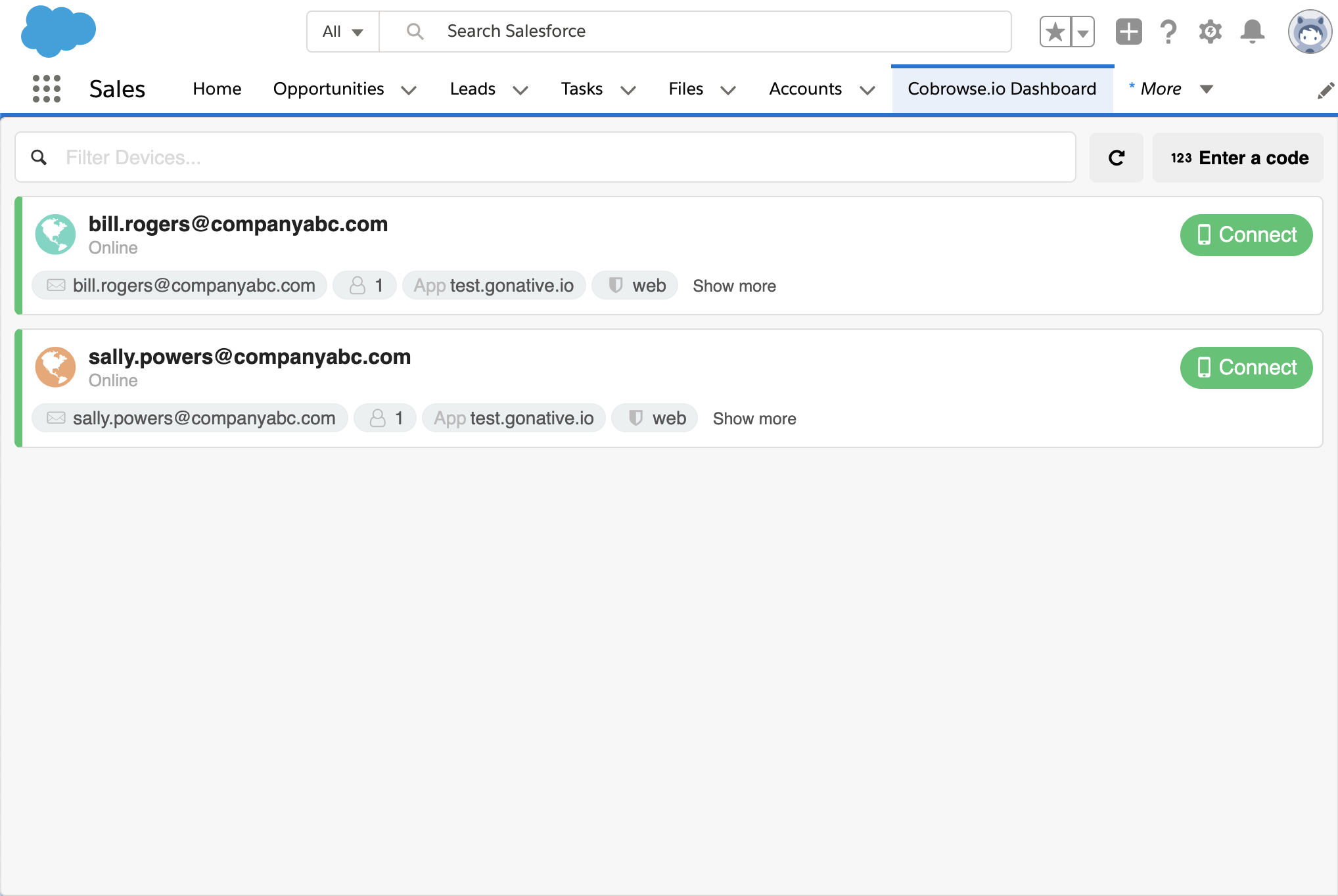Click the pencil edit navigation icon

(1324, 89)
